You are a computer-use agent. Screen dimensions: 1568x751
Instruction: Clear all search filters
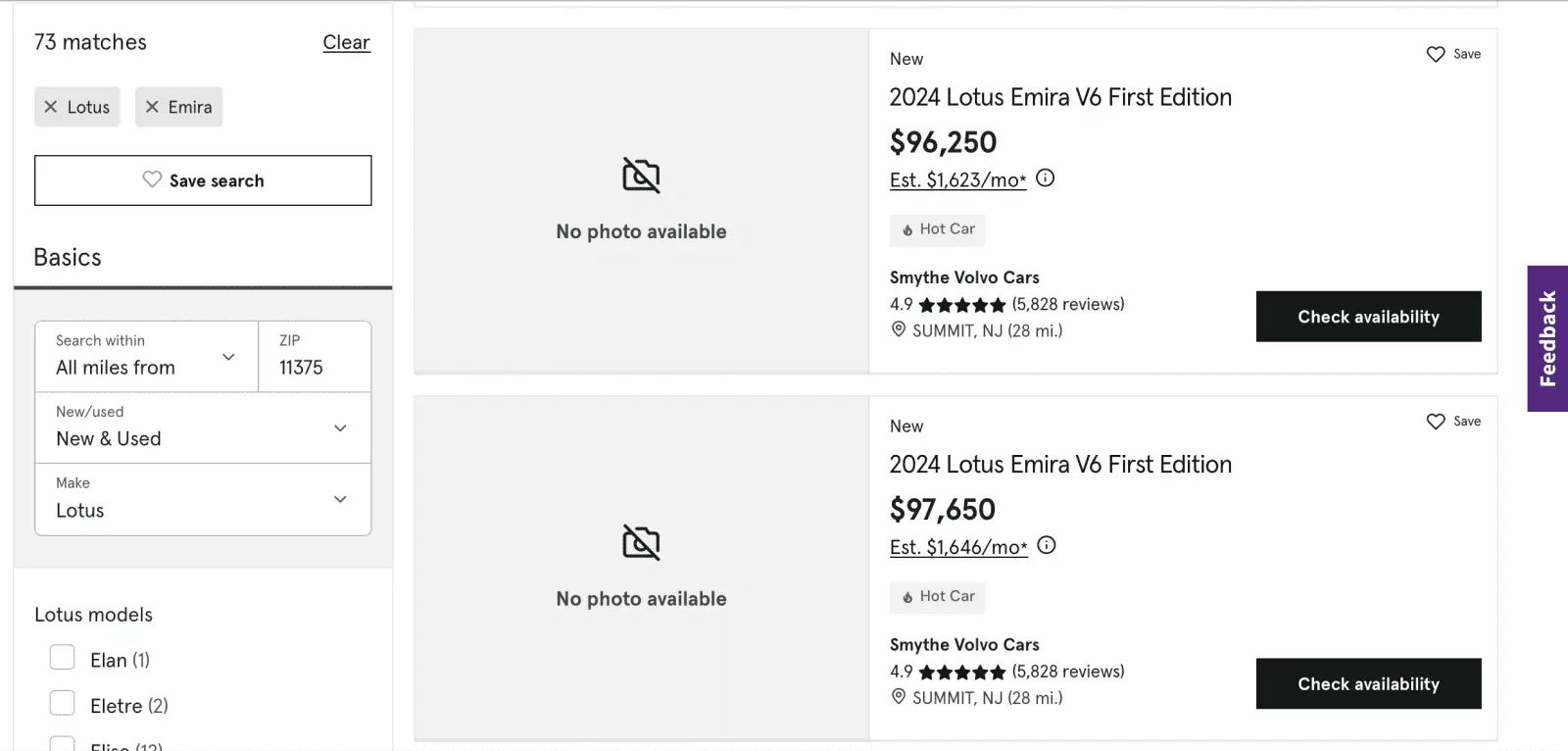click(346, 42)
